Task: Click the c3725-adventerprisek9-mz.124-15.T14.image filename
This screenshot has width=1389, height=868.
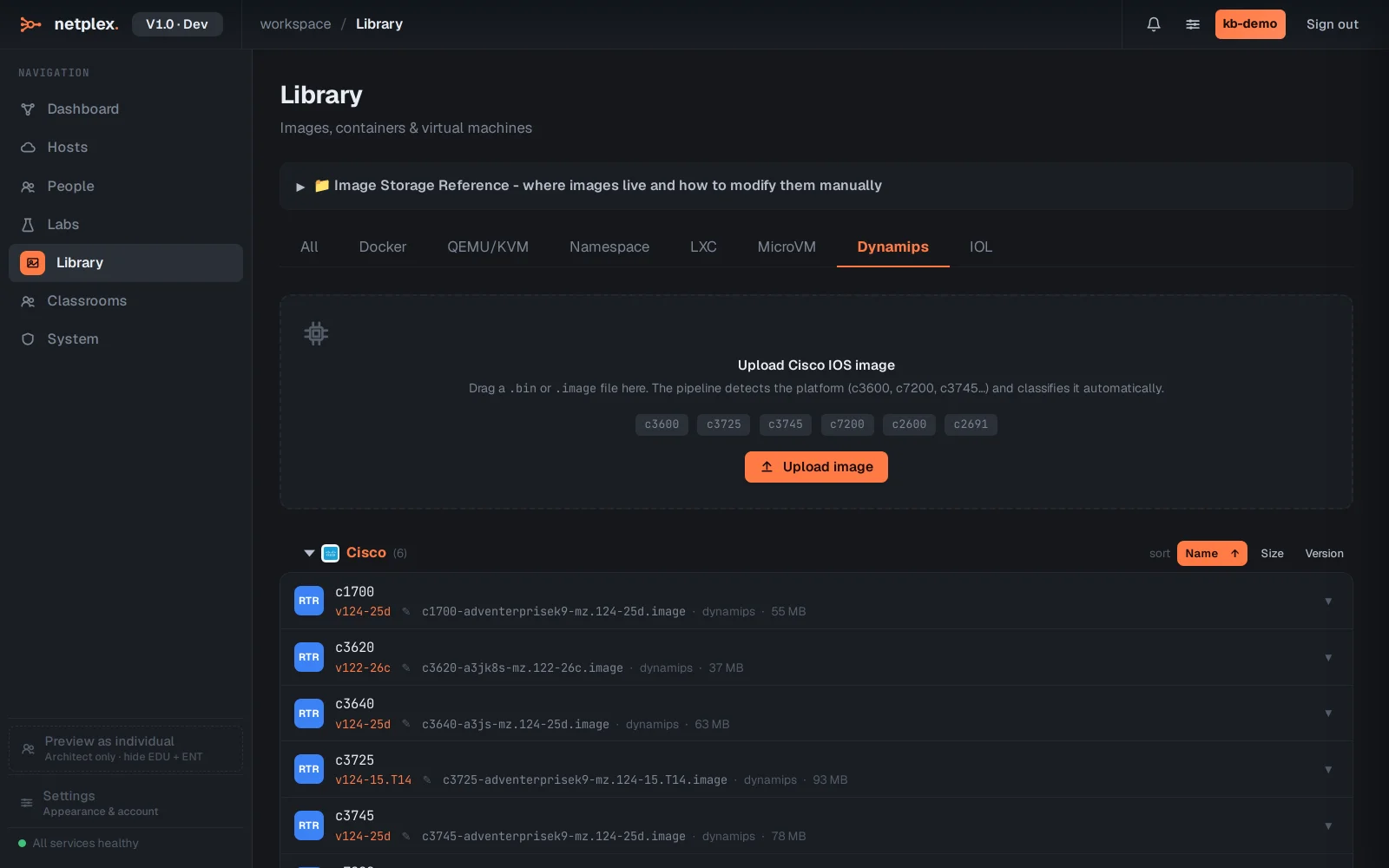Action: pos(585,779)
